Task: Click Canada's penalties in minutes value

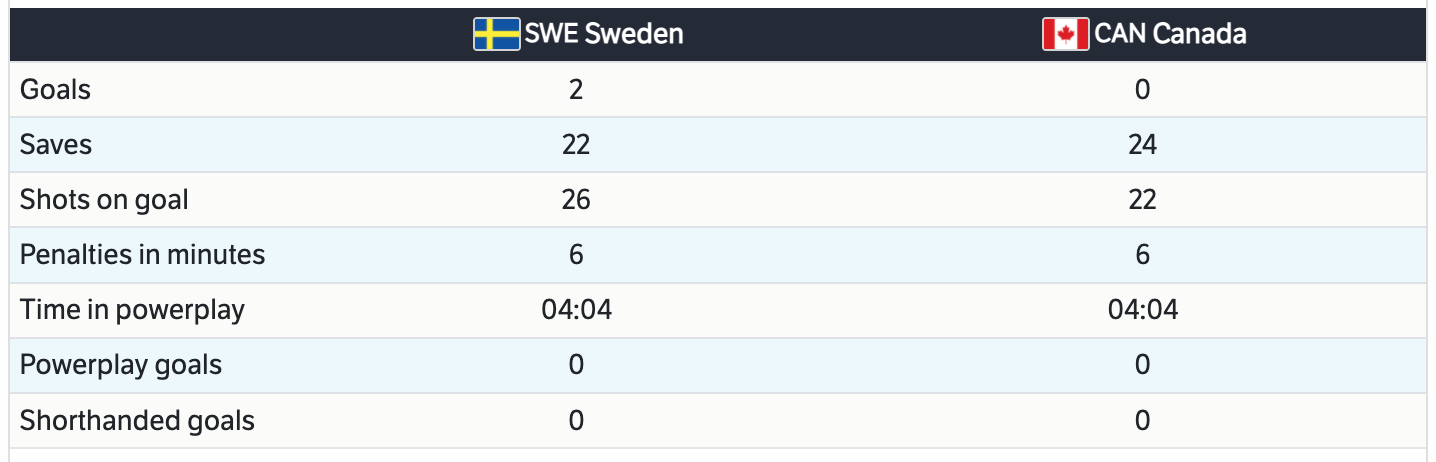Action: click(1143, 255)
